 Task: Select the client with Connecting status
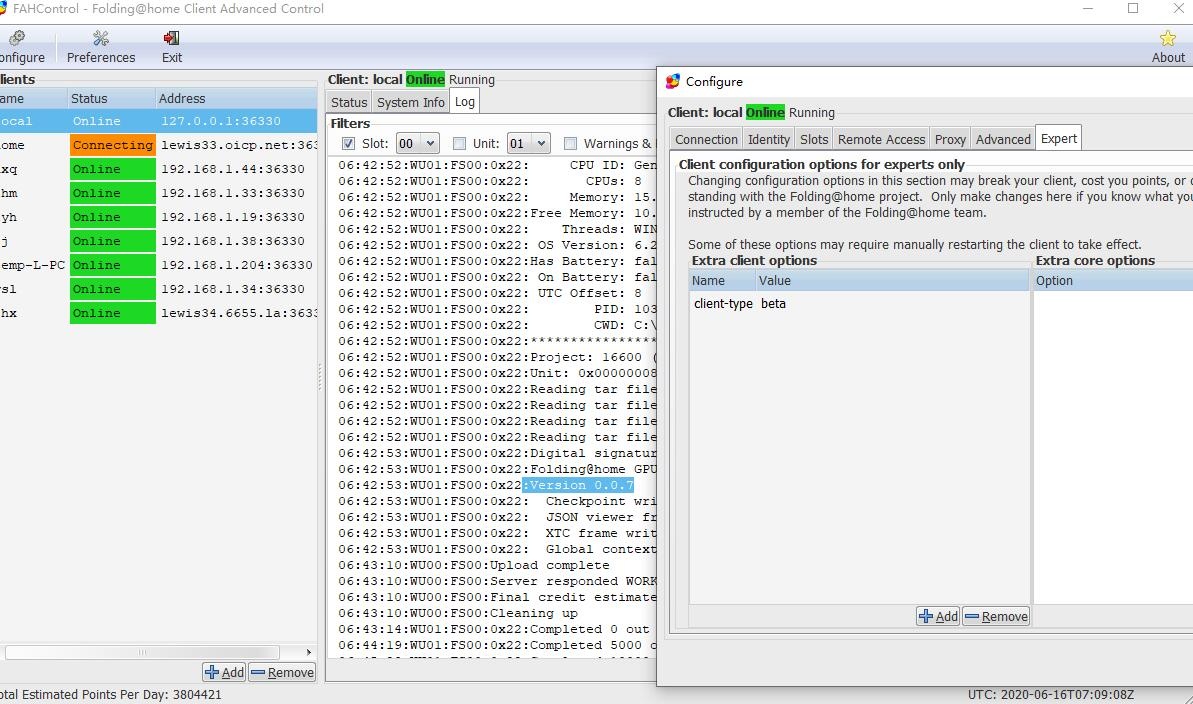[158, 145]
